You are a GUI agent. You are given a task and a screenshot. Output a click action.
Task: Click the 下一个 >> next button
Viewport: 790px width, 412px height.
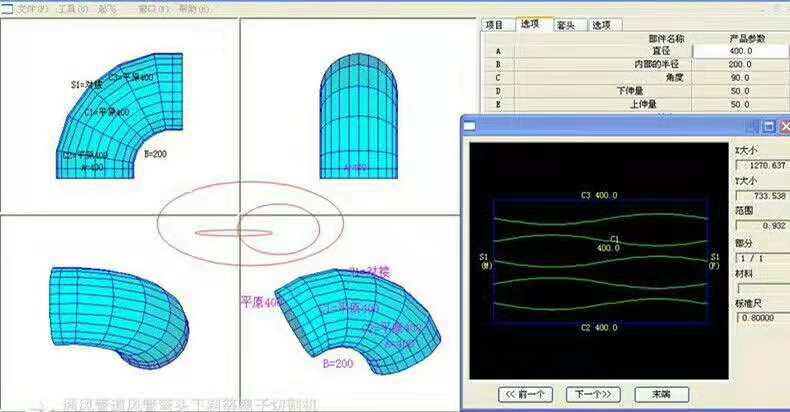point(594,393)
